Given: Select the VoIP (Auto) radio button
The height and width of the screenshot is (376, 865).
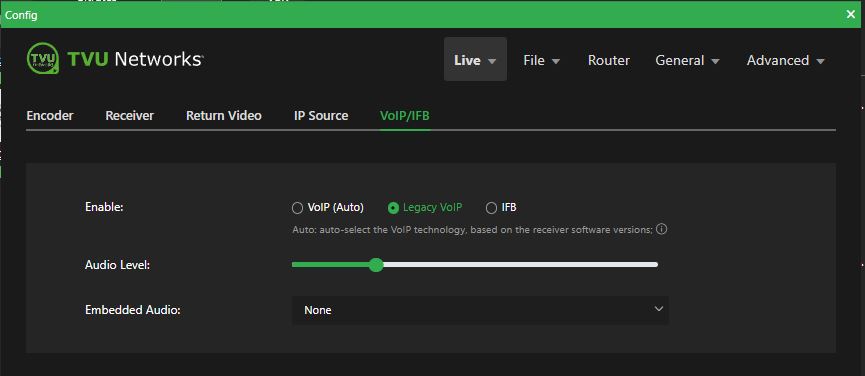Looking at the screenshot, I should [297, 208].
